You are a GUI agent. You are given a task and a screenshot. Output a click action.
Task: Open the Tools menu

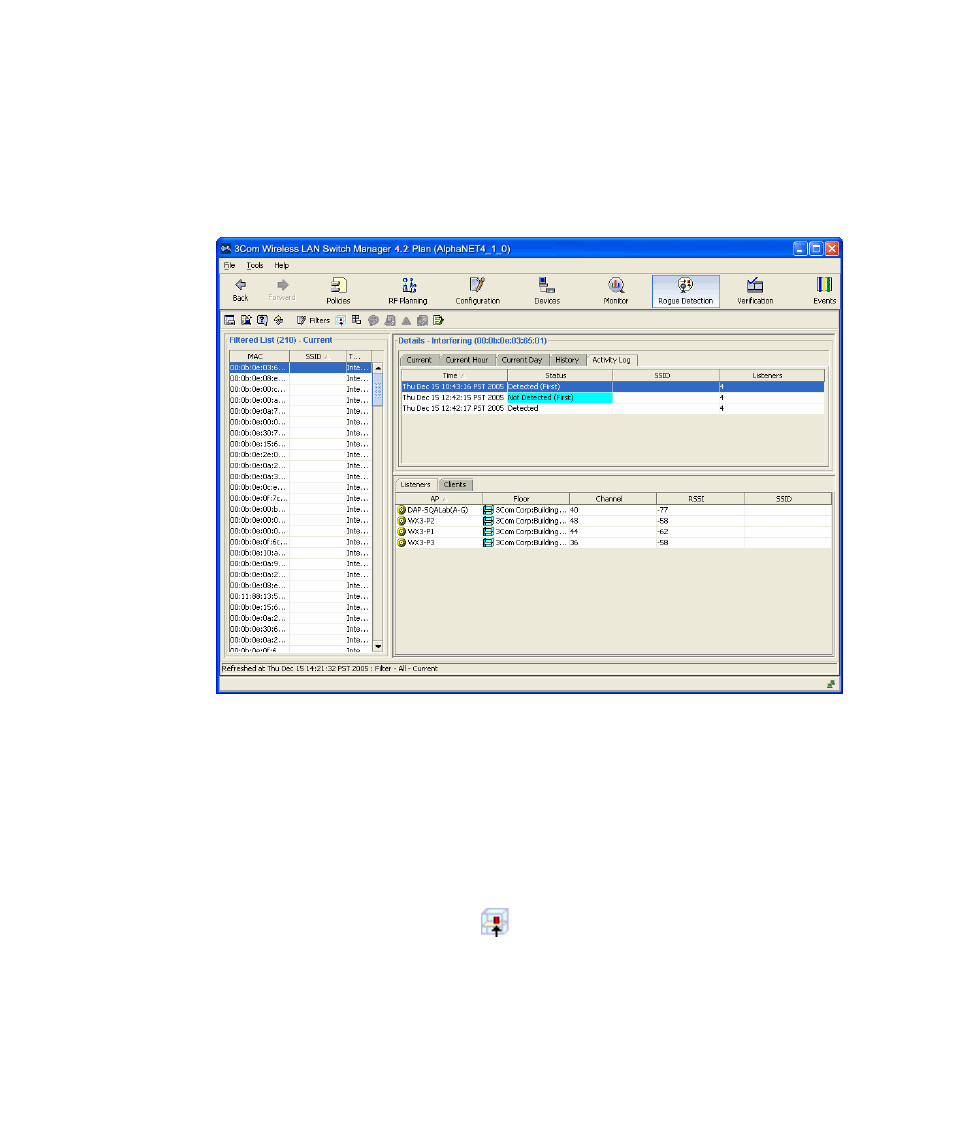254,266
